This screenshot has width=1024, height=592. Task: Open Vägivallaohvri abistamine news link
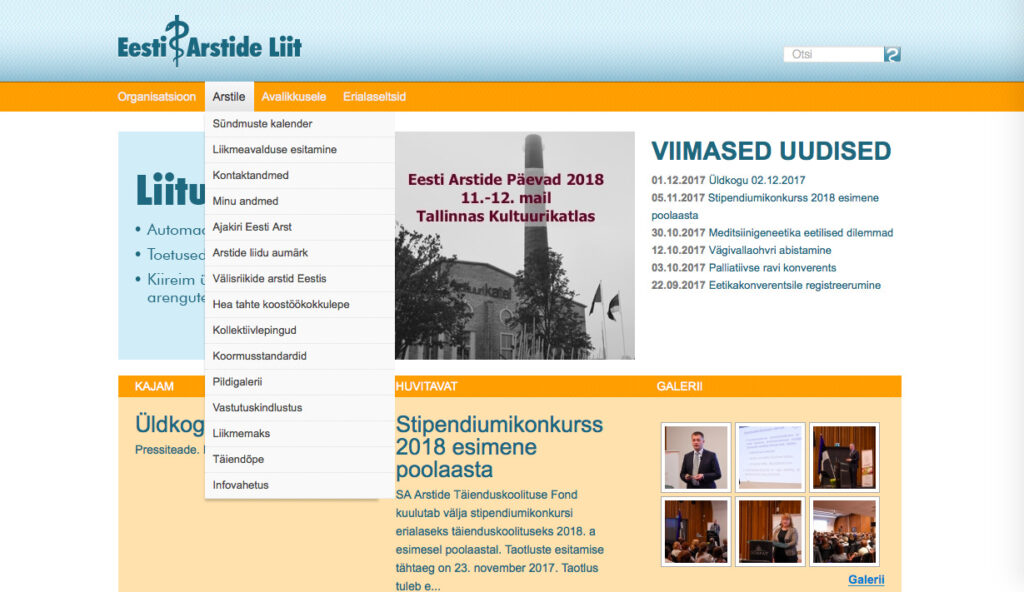[x=770, y=250]
